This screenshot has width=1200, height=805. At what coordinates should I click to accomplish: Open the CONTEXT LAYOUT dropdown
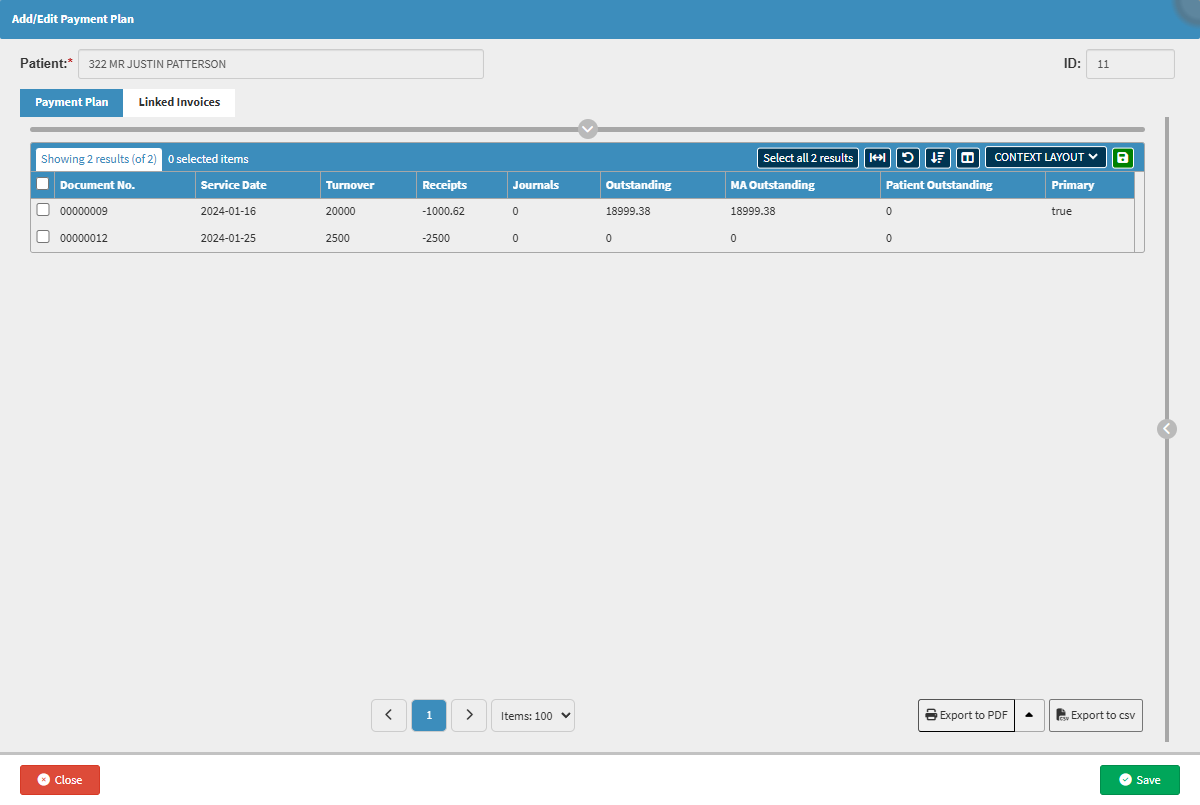pos(1046,158)
